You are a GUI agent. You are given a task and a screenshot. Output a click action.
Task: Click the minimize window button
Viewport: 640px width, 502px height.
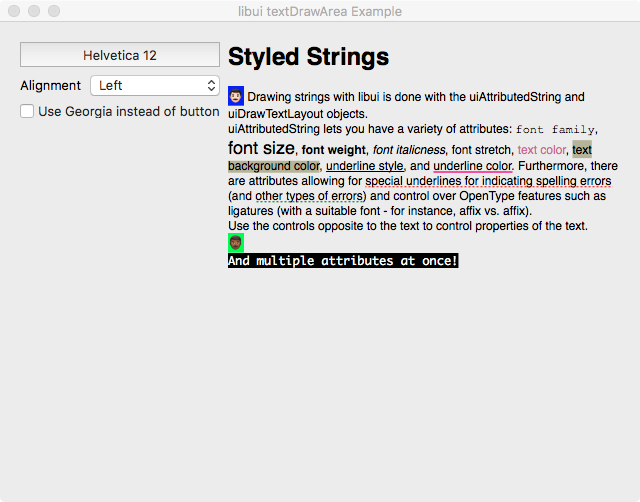point(34,12)
